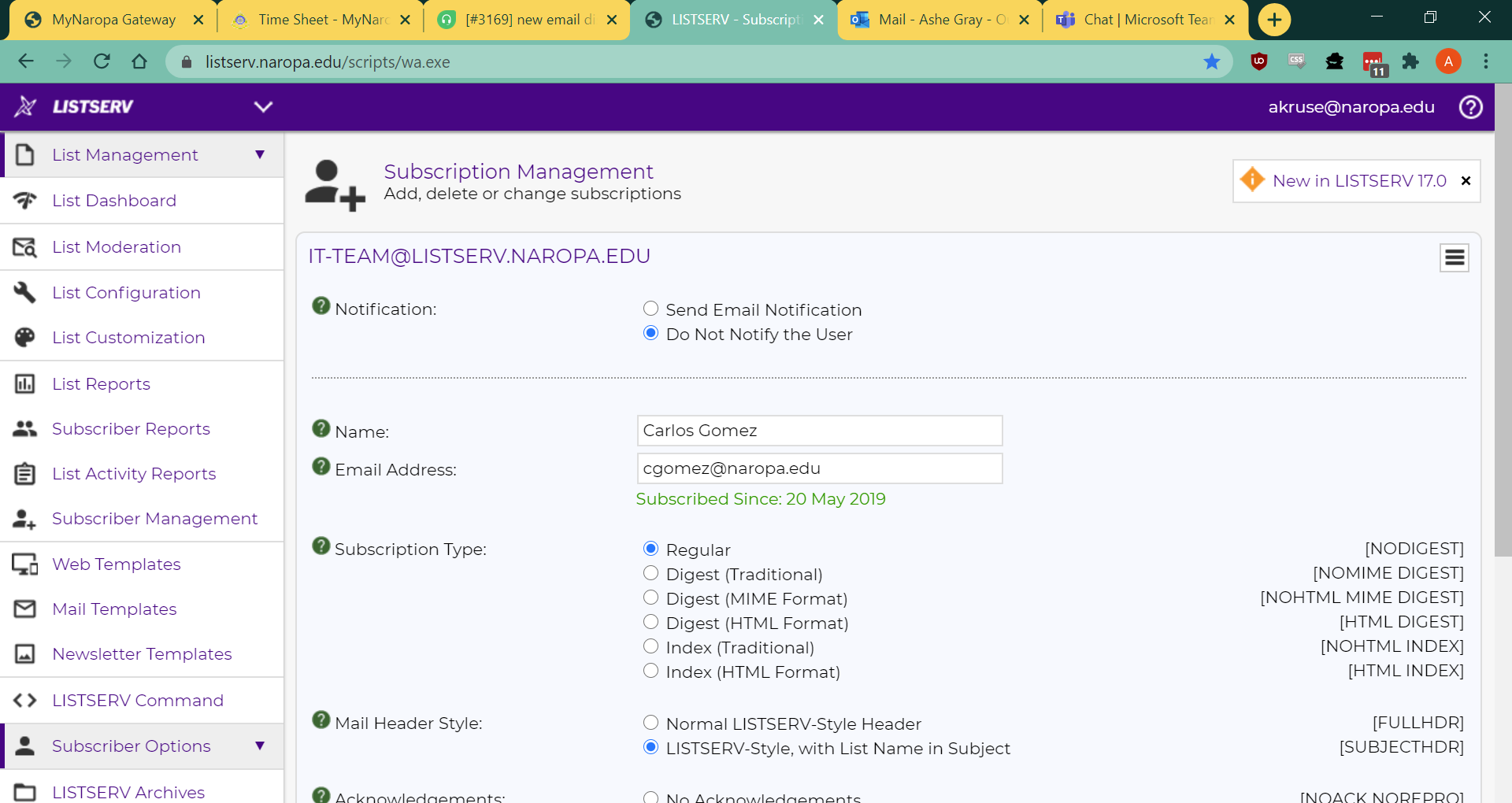
Task: Click the LISTSERV Archives folder icon
Action: [x=25, y=792]
